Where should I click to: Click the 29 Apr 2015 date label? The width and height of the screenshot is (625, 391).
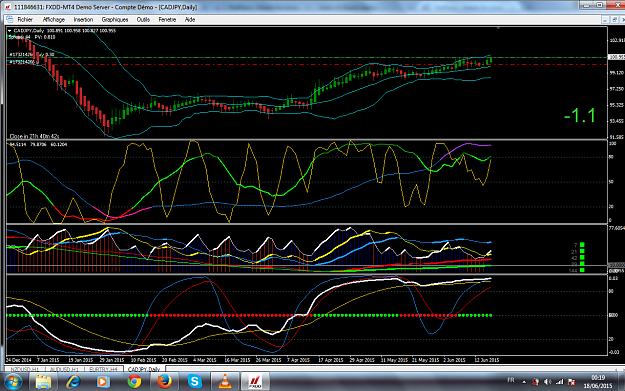(x=362, y=360)
